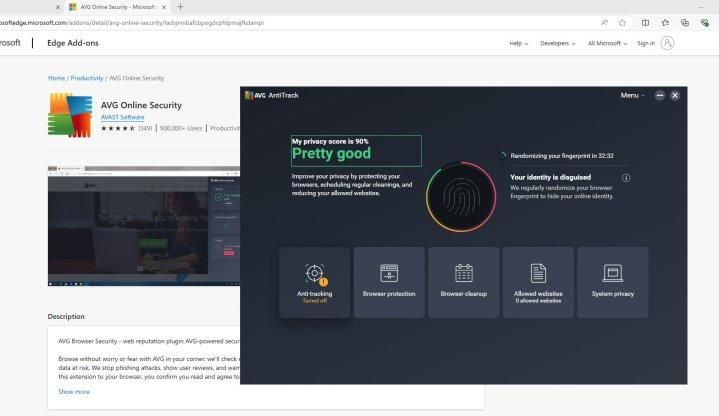The height and width of the screenshot is (416, 719).
Task: Open the Browser cleanup tile
Action: 464,282
